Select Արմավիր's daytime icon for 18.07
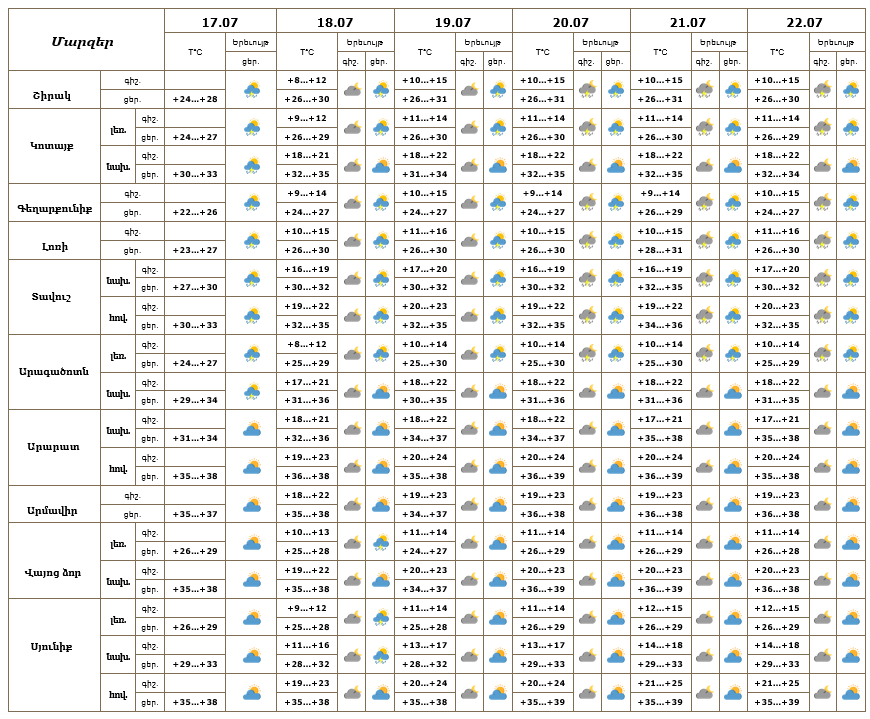The height and width of the screenshot is (719, 870). [381, 504]
